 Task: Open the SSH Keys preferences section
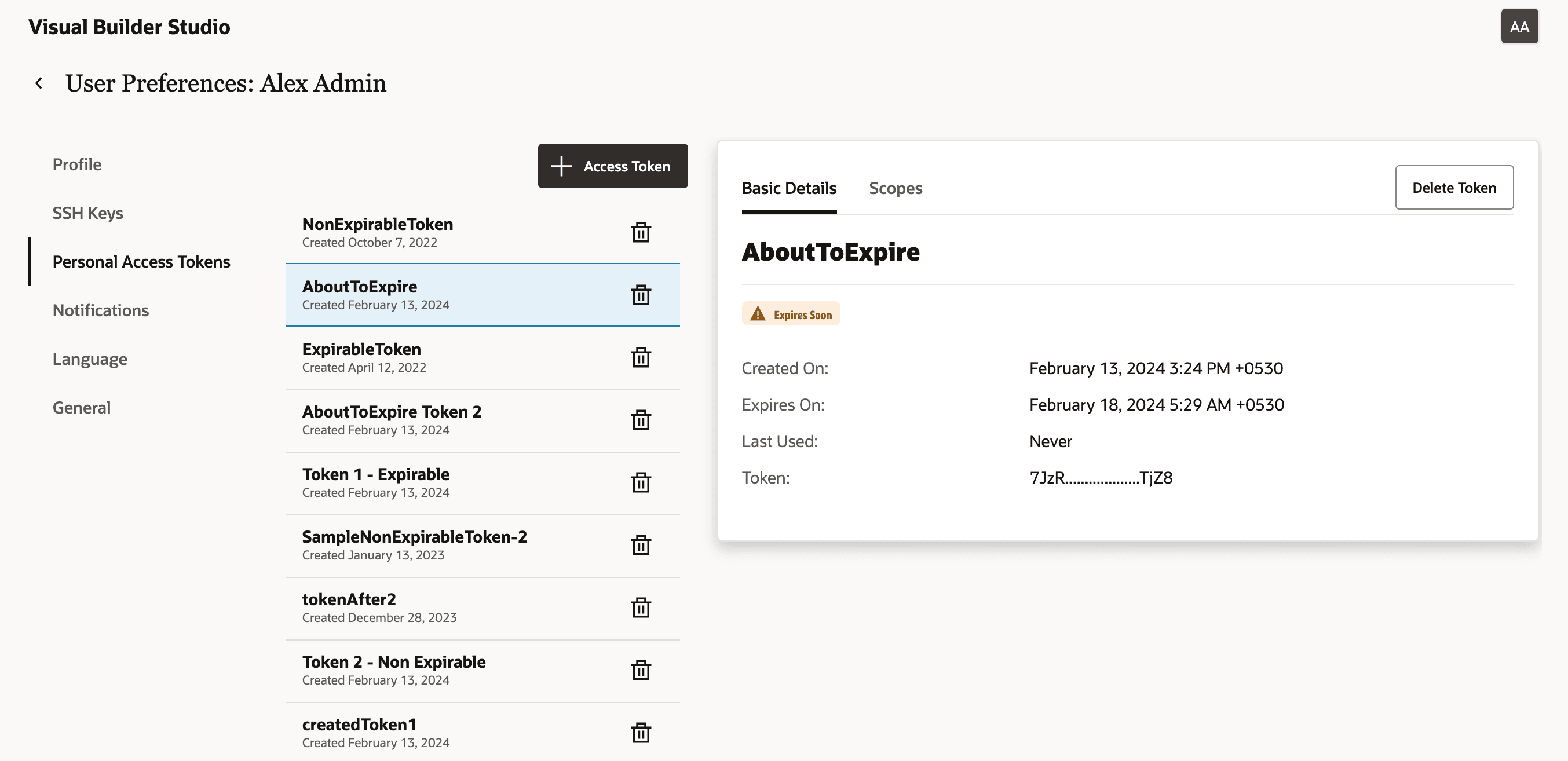[87, 213]
